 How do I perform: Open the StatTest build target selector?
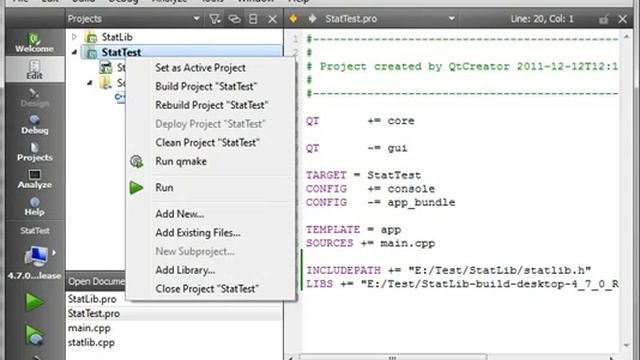pyautogui.click(x=34, y=253)
